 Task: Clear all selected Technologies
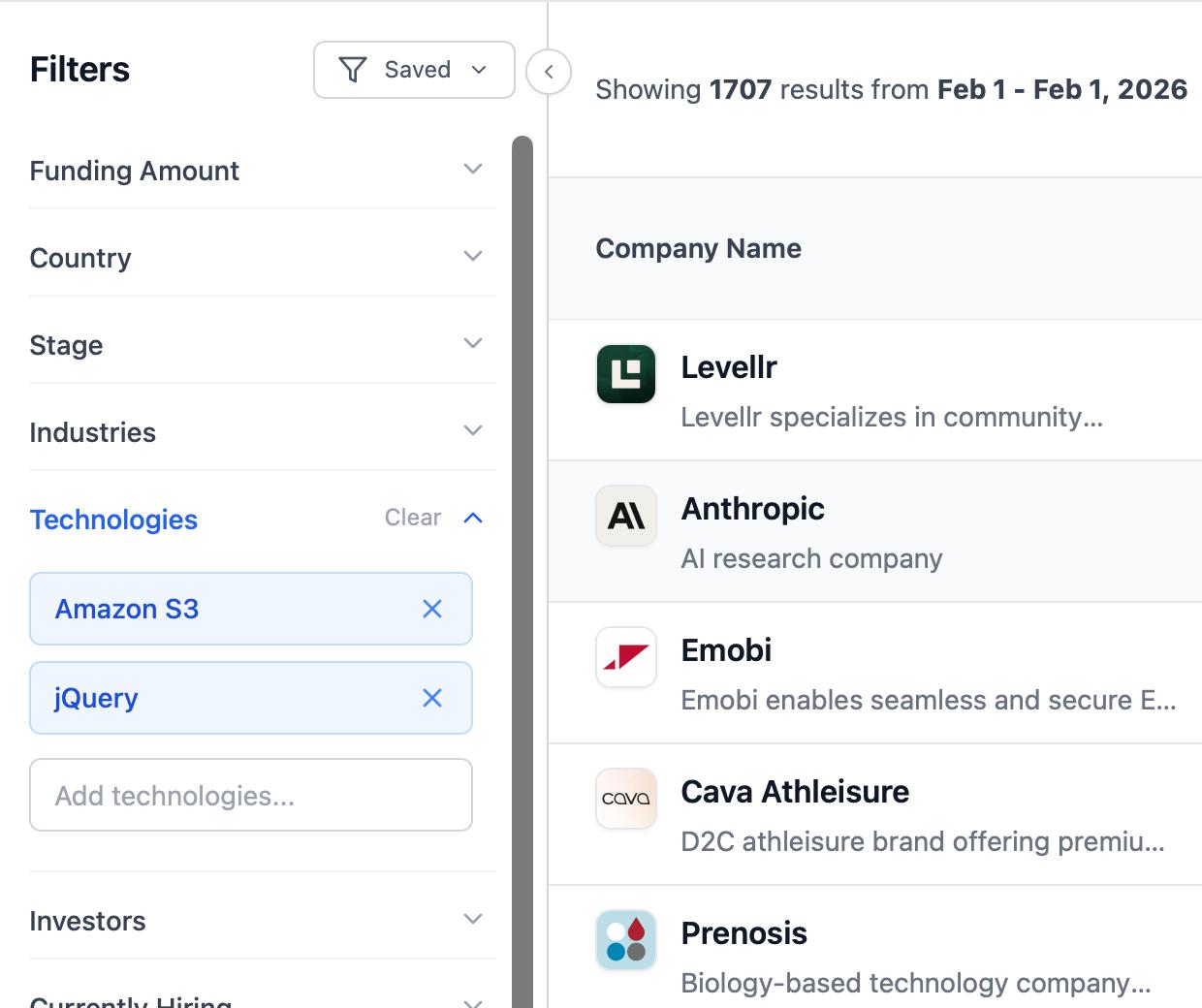pyautogui.click(x=412, y=518)
